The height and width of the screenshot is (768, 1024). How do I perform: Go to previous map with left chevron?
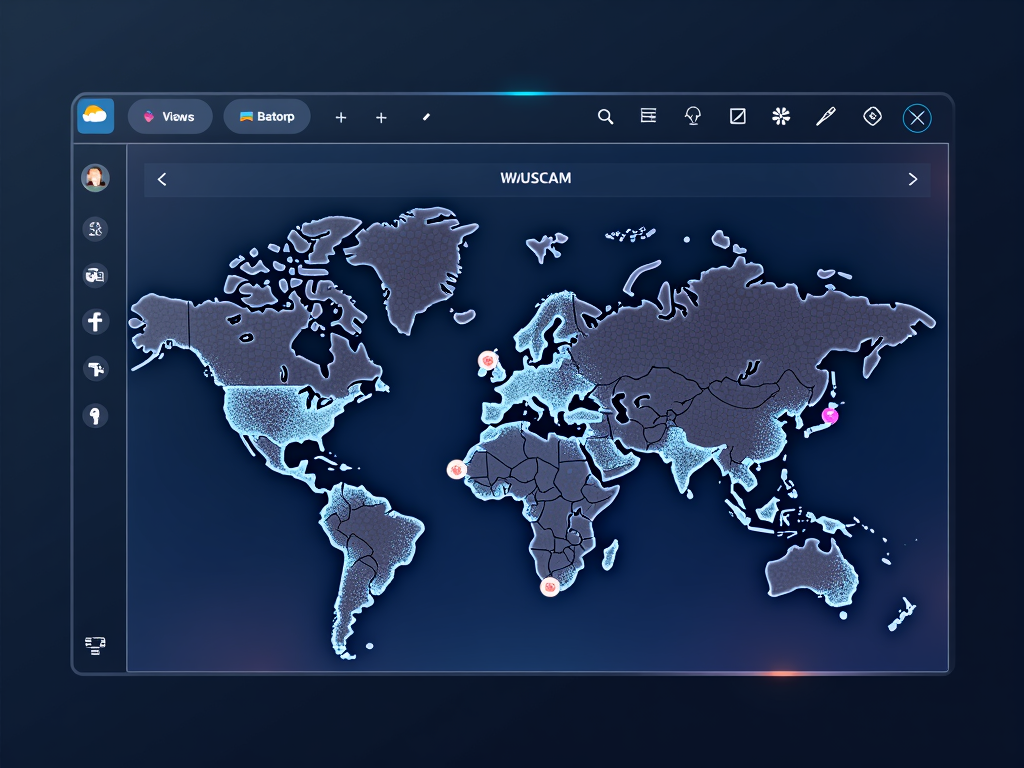162,179
